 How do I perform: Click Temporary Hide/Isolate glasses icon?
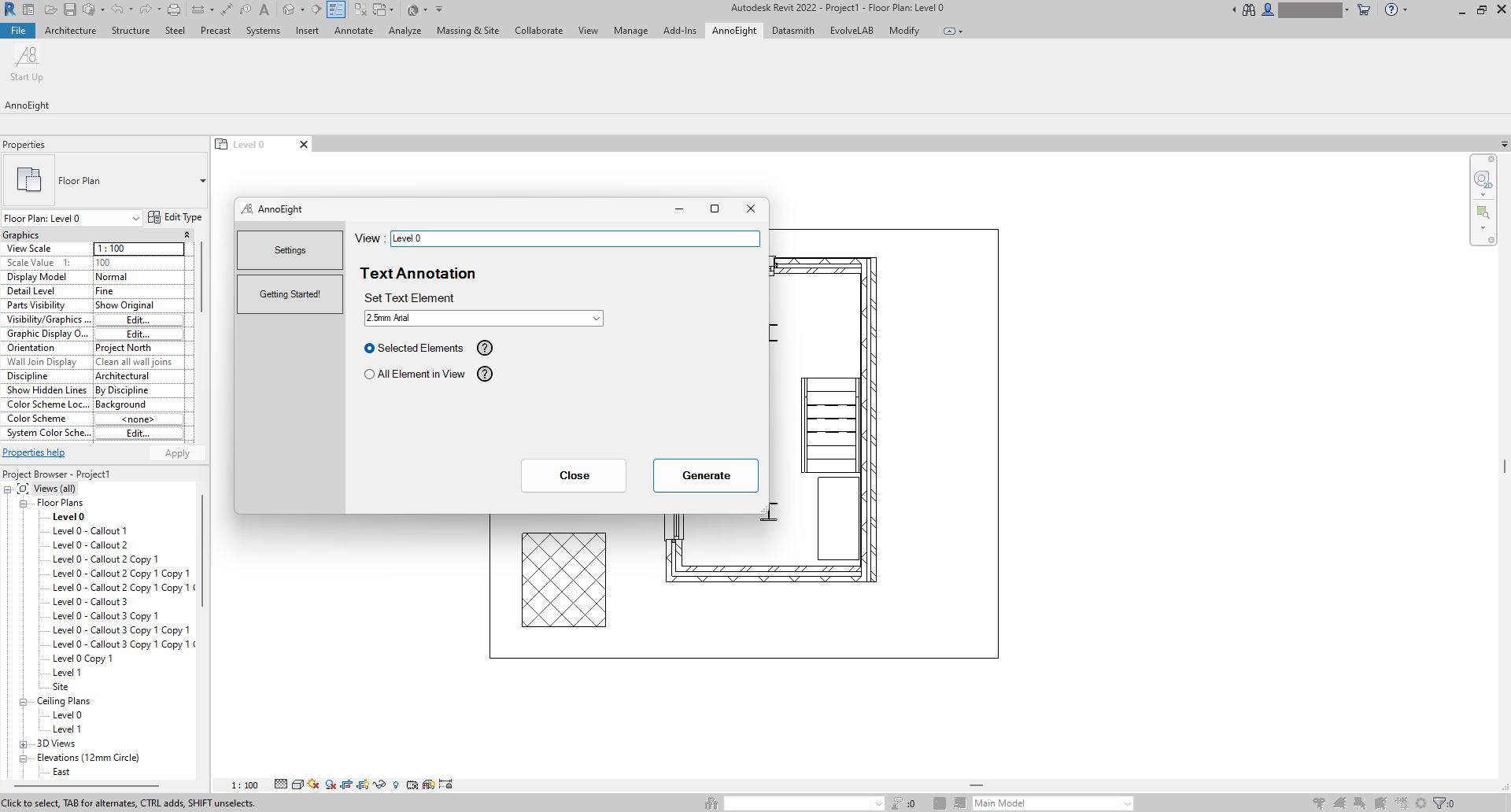coord(379,784)
